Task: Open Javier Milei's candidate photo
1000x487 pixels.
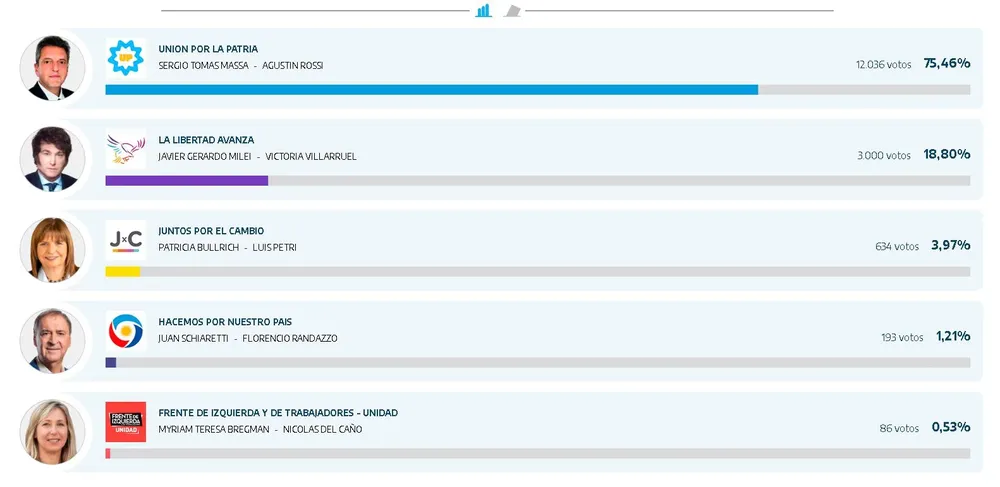Action: coord(52,159)
